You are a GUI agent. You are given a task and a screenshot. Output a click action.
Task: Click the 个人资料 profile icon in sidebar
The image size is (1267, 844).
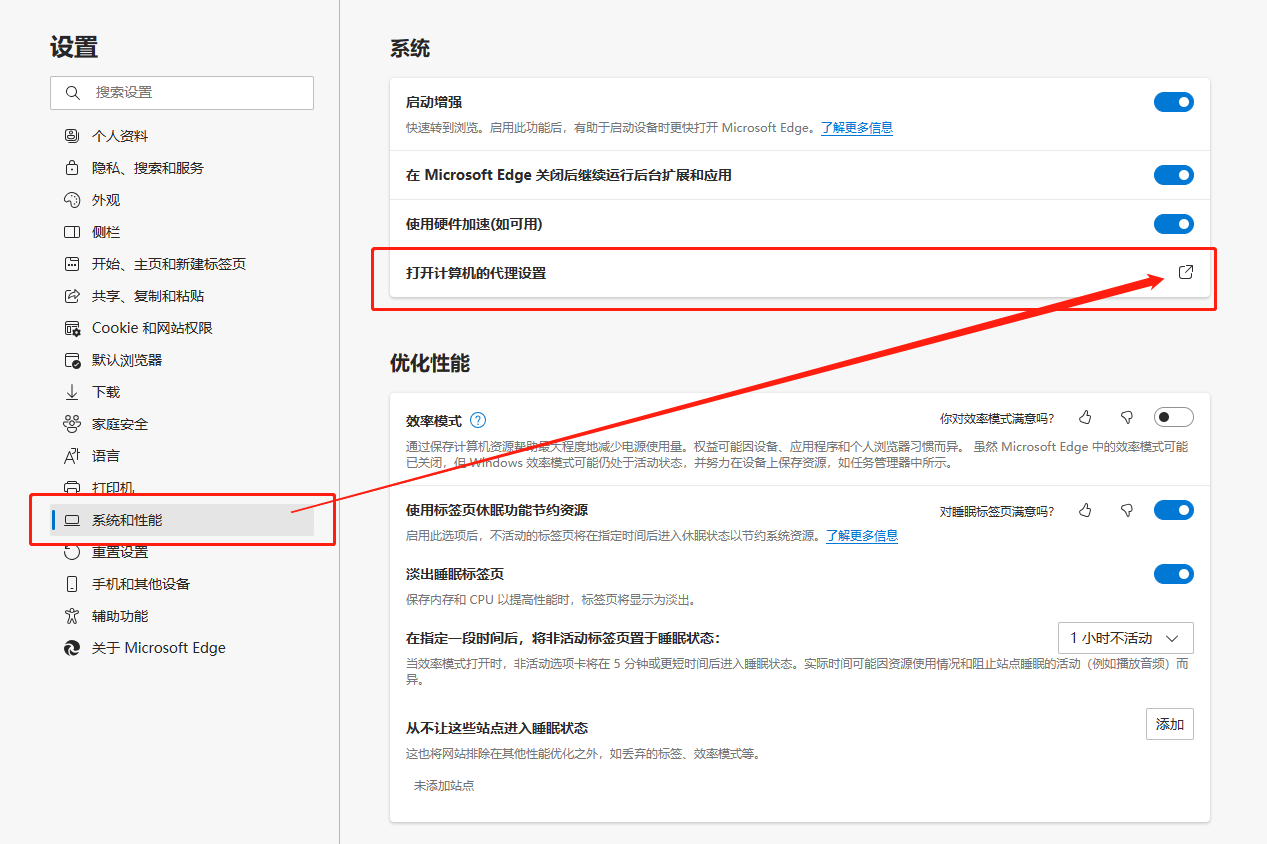(71, 136)
